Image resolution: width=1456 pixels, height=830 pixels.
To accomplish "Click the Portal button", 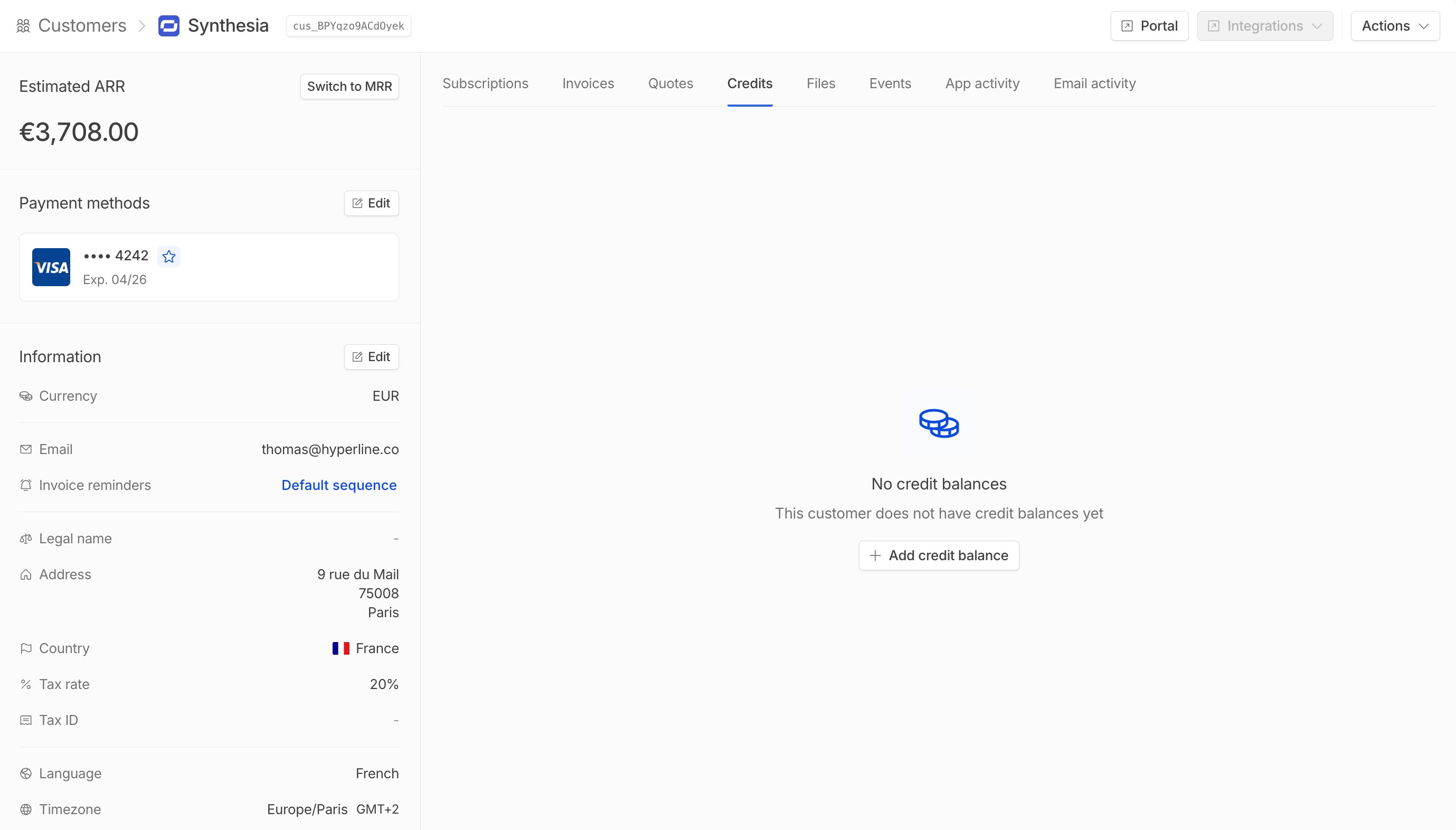I will coord(1149,26).
